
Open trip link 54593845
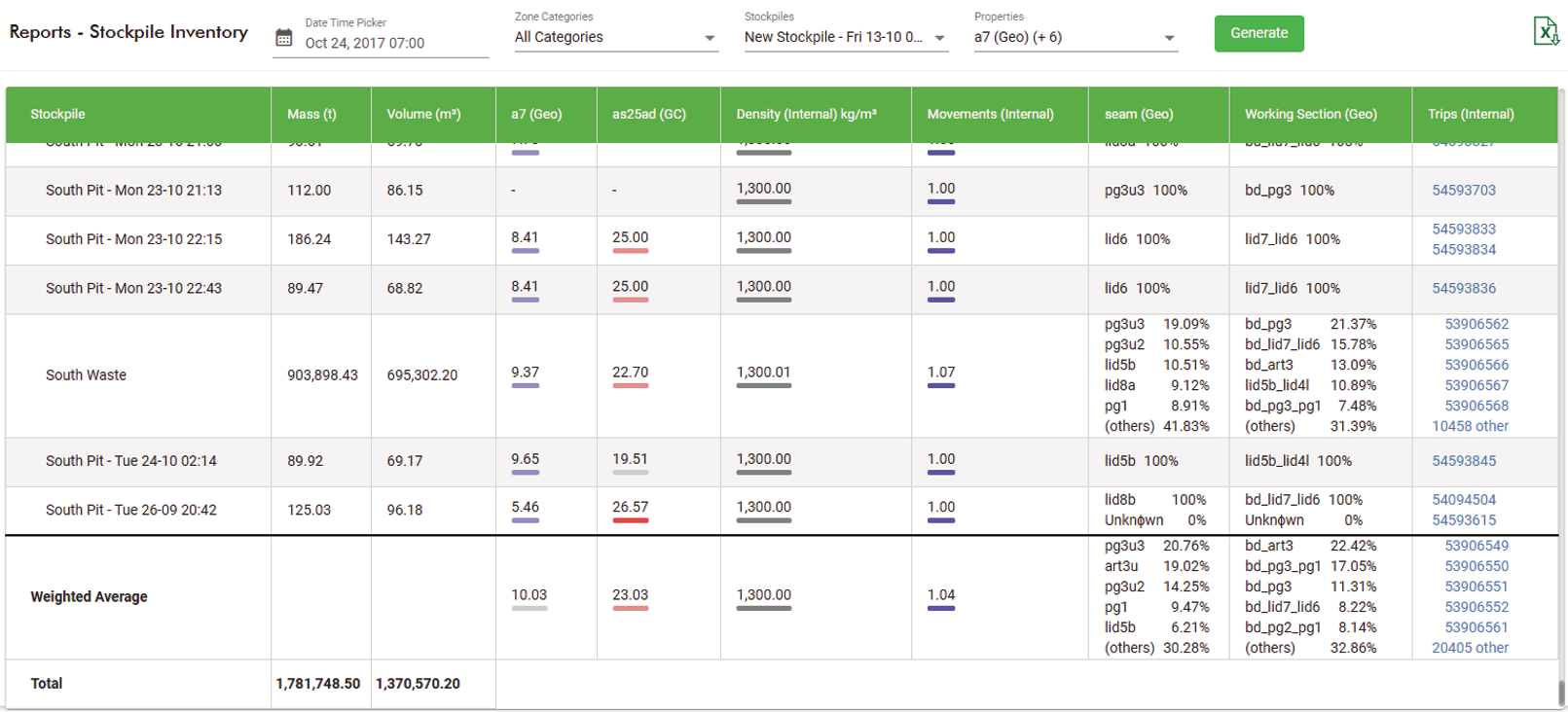pos(1464,461)
